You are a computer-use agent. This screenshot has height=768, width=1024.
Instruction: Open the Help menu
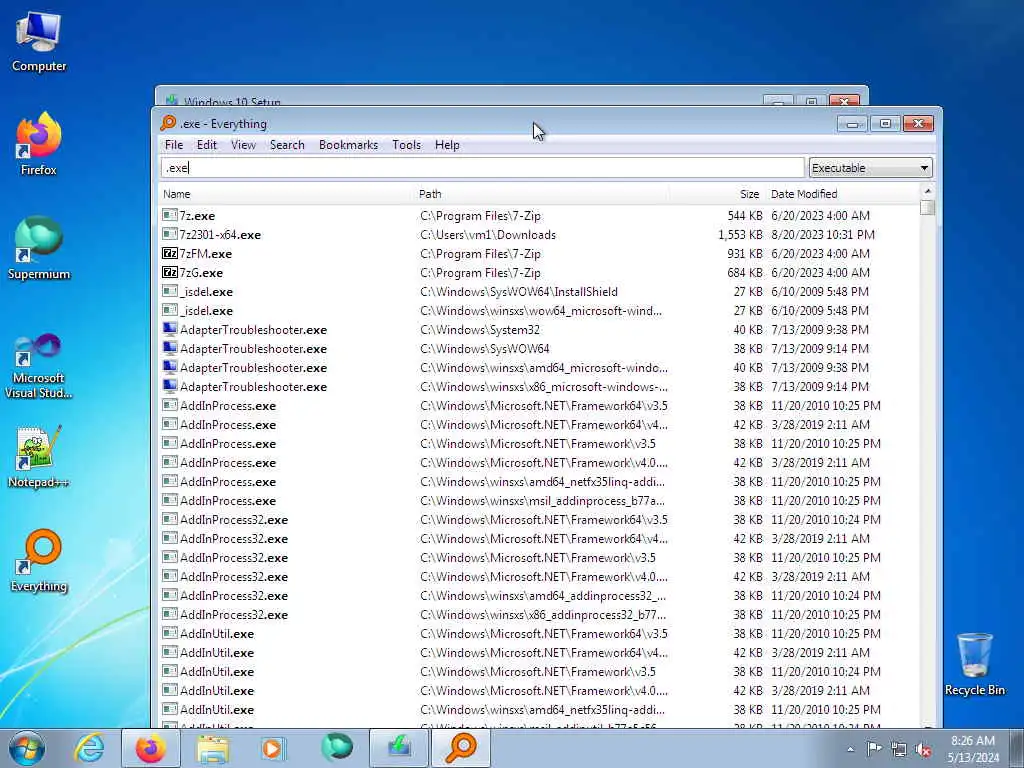point(447,145)
